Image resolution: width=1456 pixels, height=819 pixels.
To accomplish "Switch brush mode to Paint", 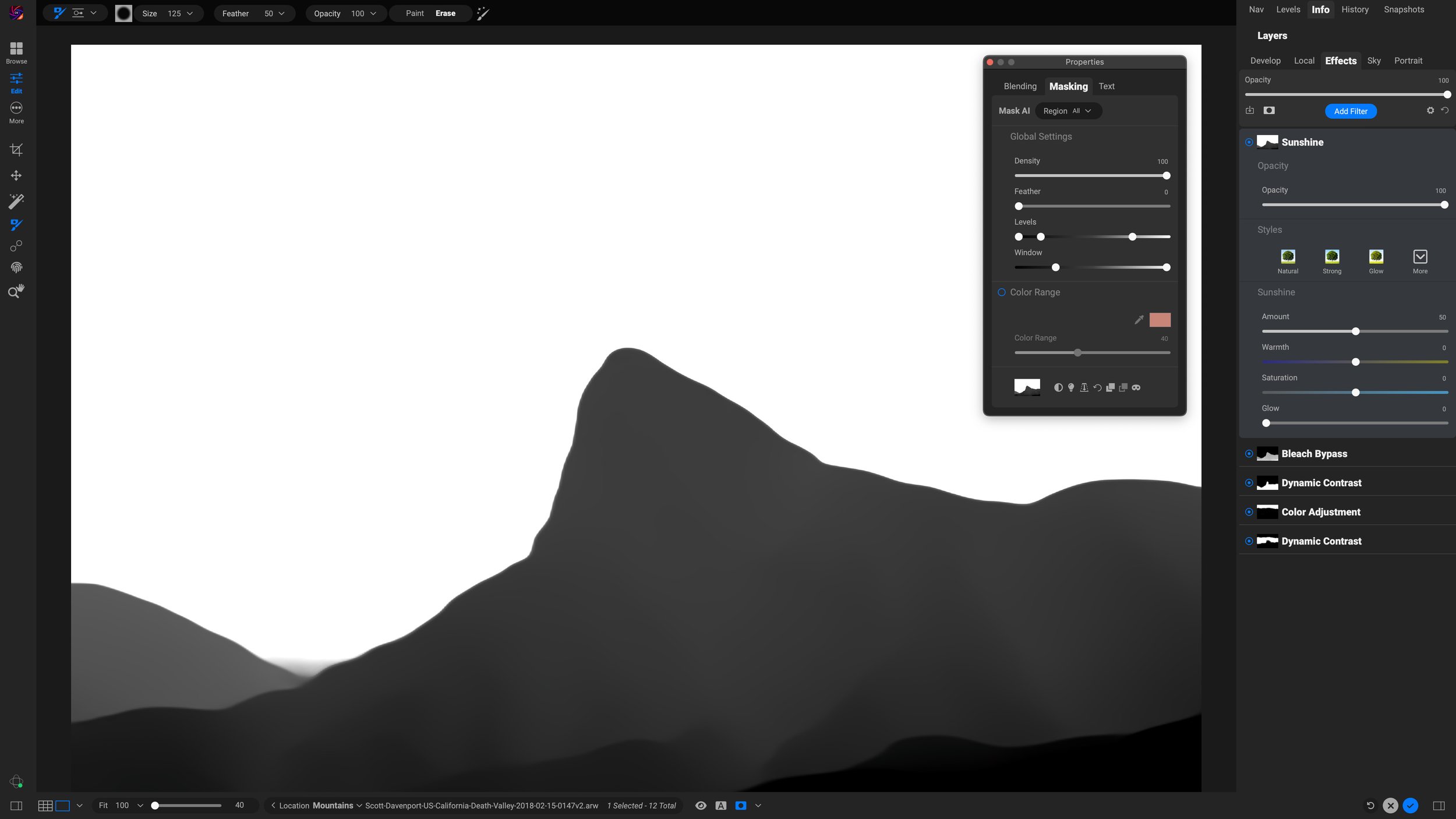I will [414, 13].
